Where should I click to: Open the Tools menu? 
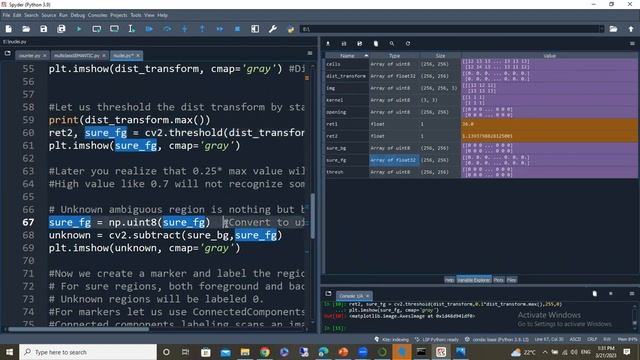tap(136, 15)
